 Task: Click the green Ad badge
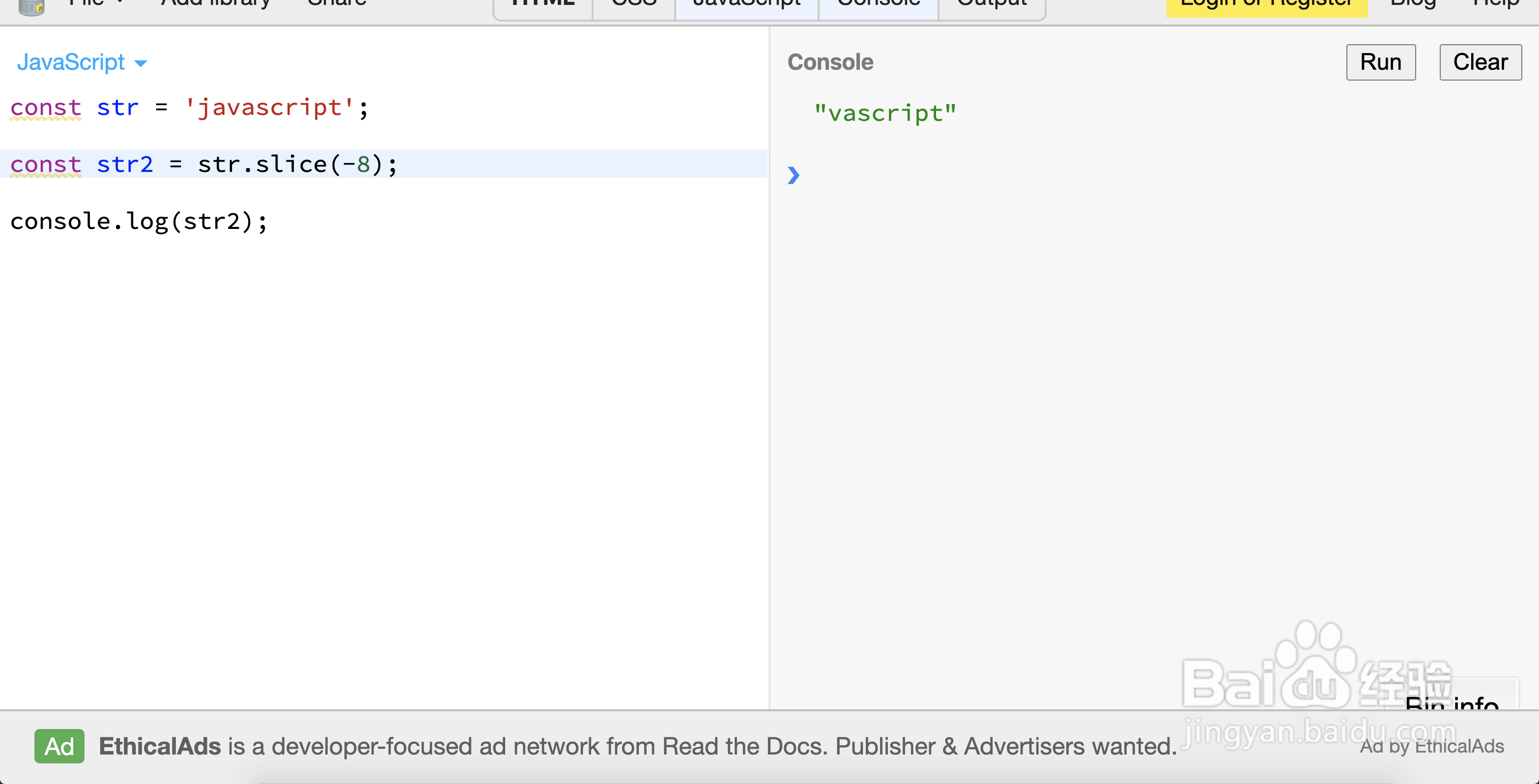[x=59, y=746]
